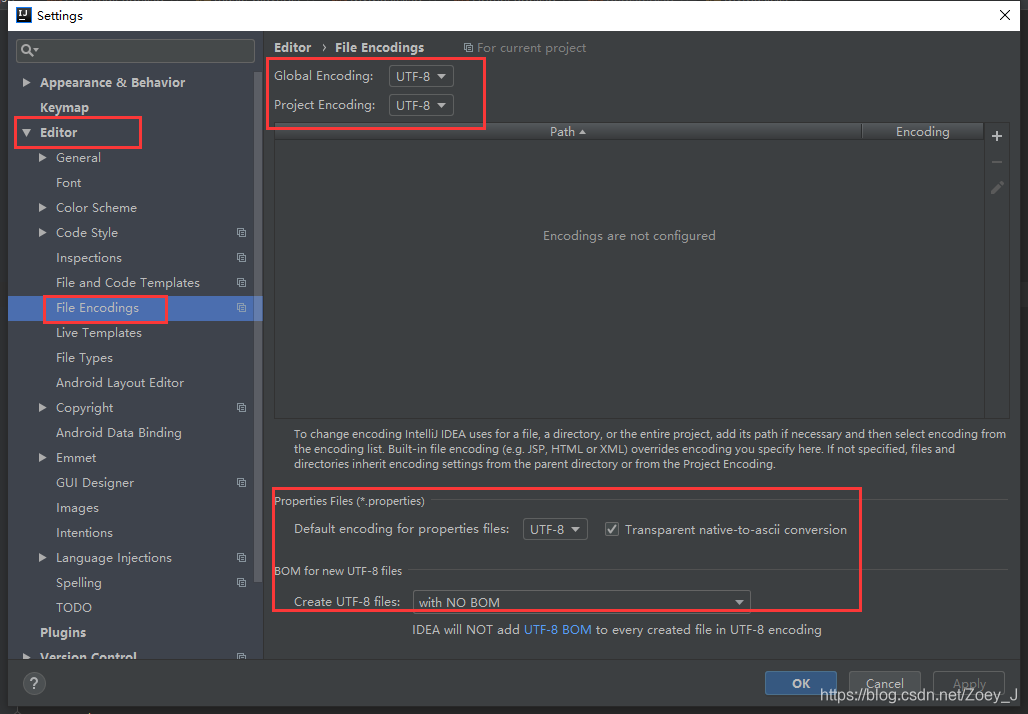
Task: Open the Images settings page
Action: (x=77, y=508)
